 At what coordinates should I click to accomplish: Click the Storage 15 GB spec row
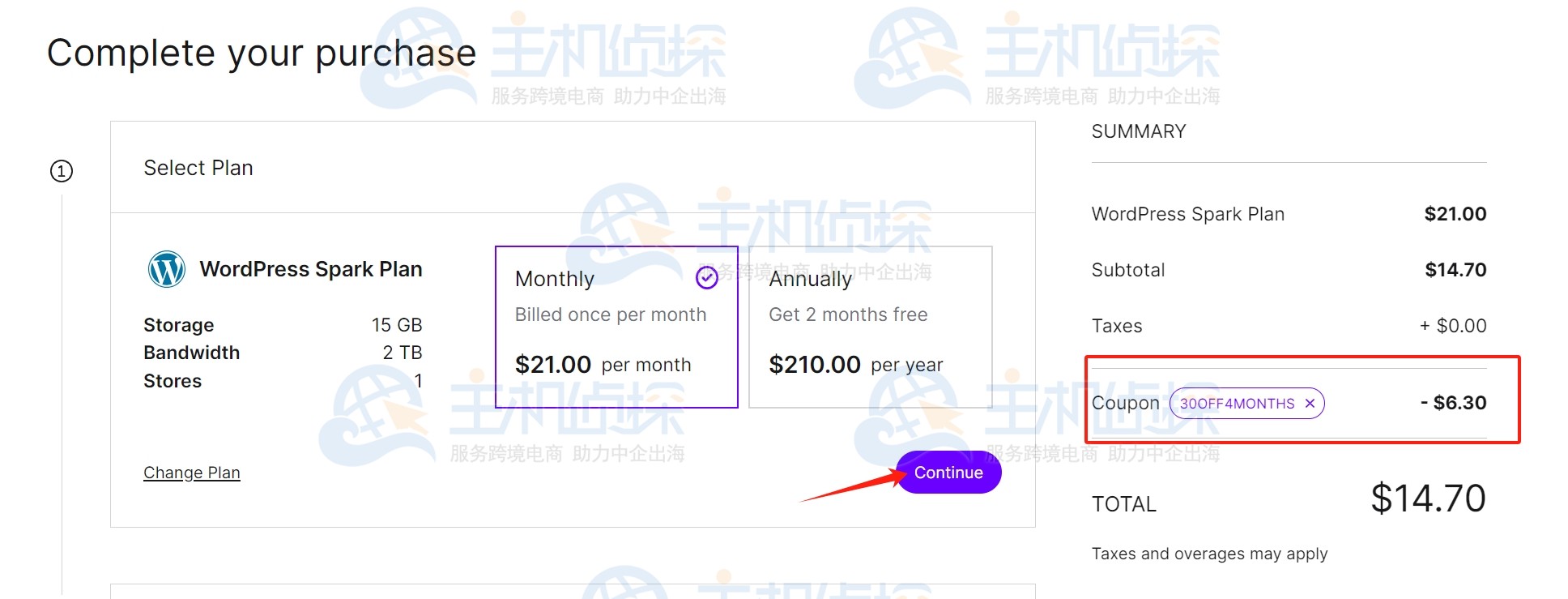(x=283, y=324)
